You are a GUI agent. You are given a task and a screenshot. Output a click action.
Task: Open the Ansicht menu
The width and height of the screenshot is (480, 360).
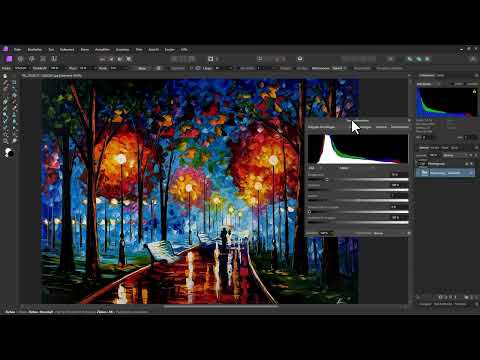pyautogui.click(x=154, y=50)
